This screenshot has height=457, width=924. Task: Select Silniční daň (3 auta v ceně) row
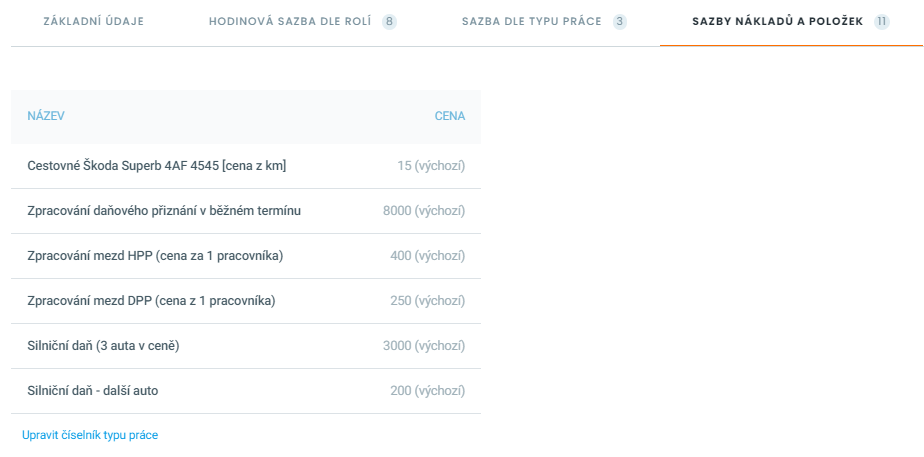(x=246, y=346)
